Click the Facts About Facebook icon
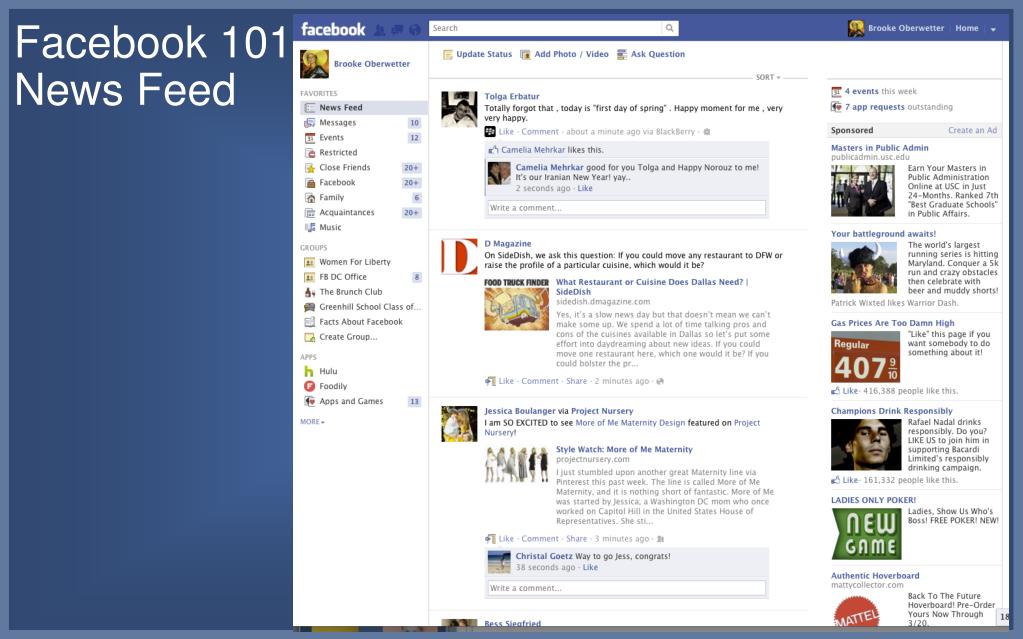 (x=310, y=322)
